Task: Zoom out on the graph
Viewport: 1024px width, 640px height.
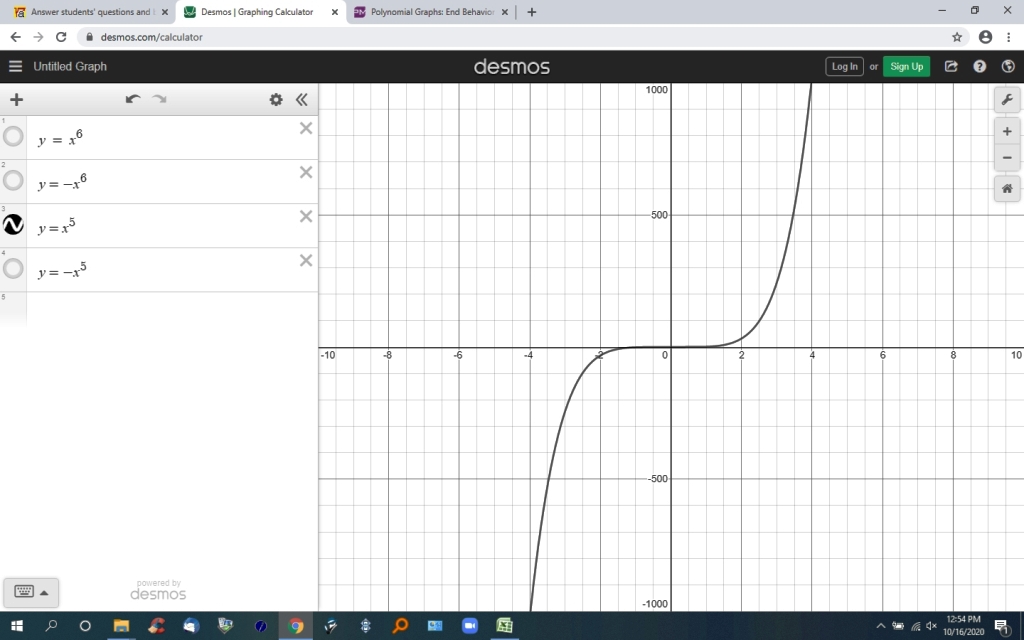Action: click(1007, 157)
